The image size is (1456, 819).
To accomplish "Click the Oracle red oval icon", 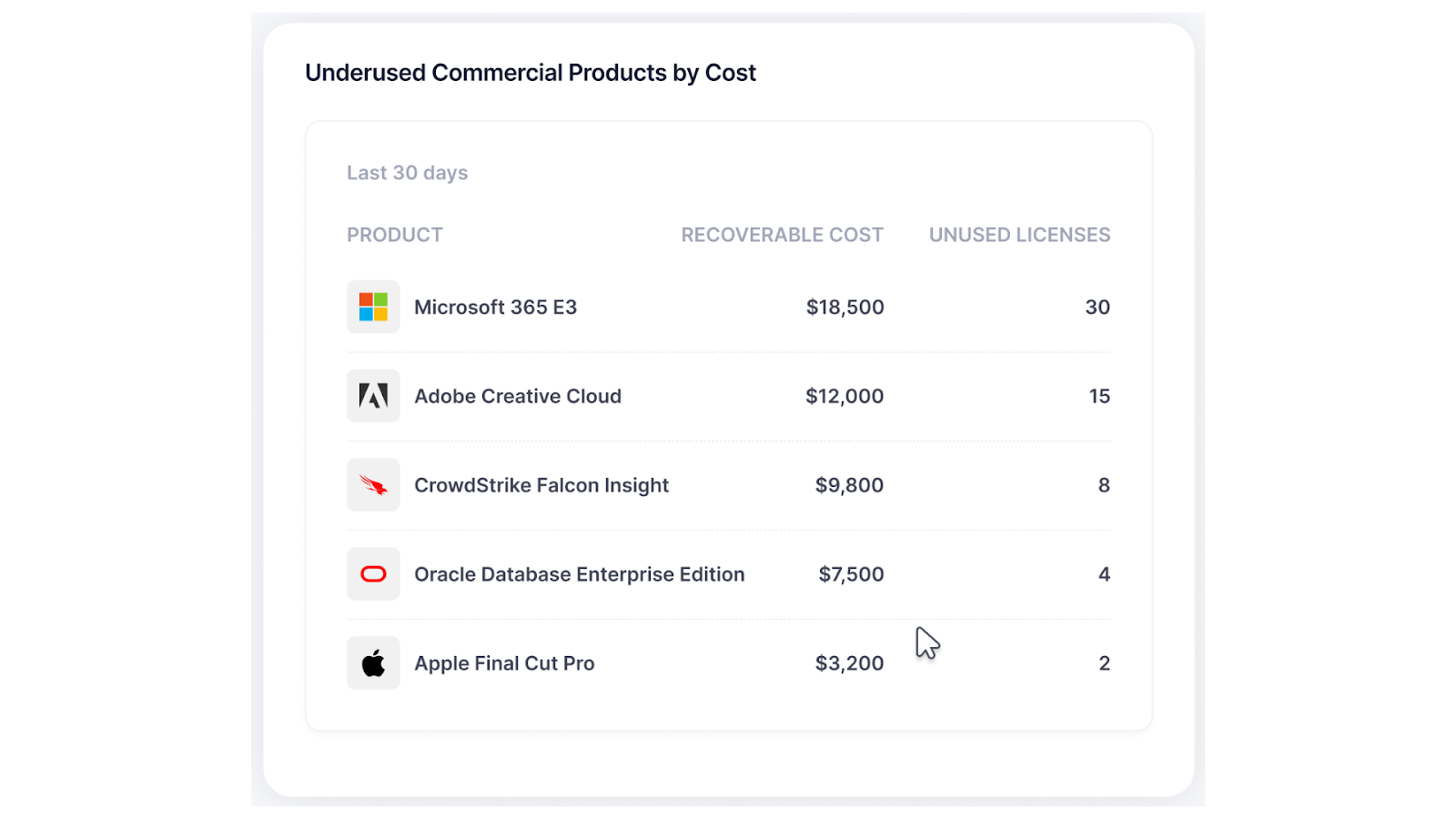I will point(373,574).
